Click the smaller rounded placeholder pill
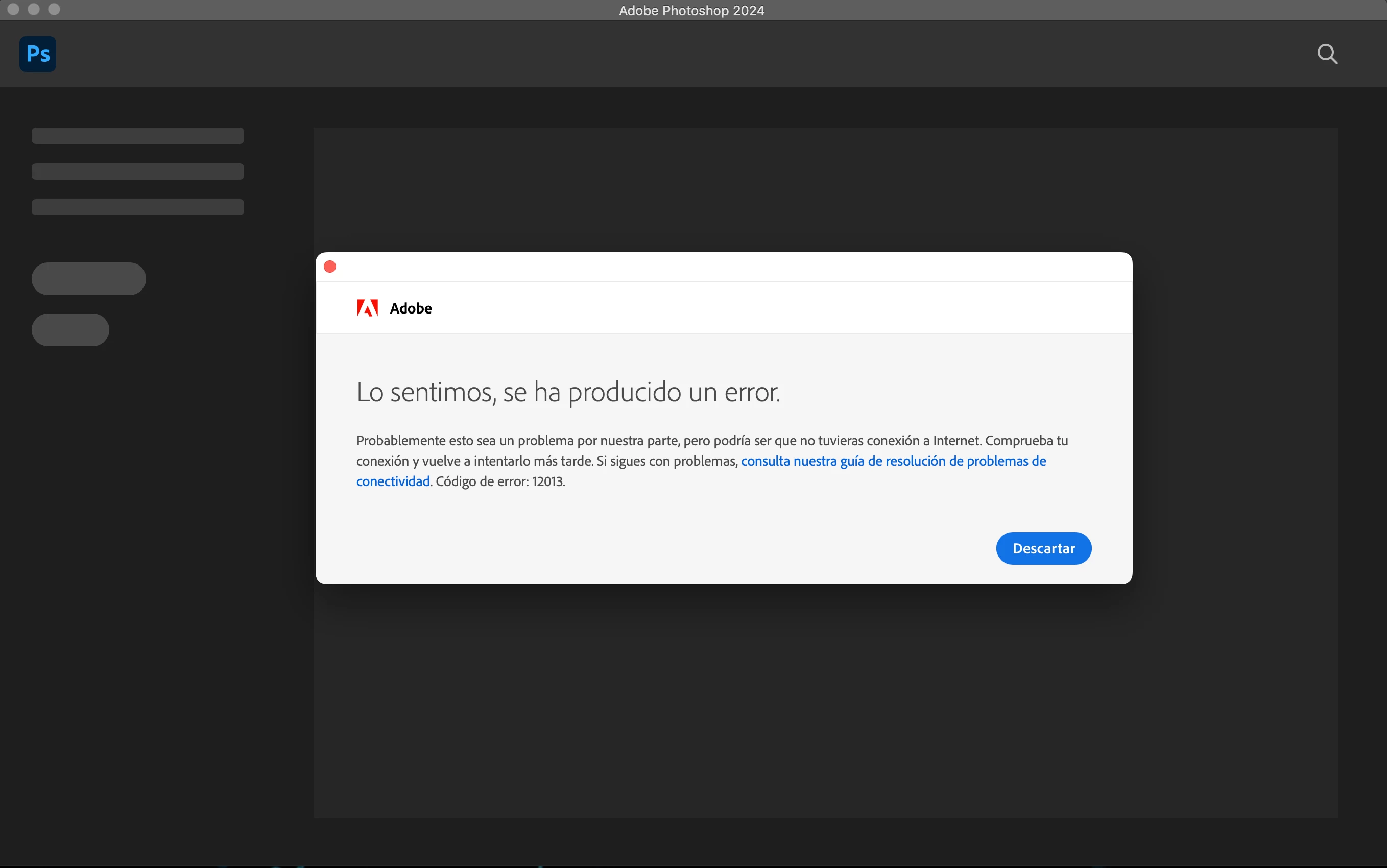 click(x=70, y=330)
